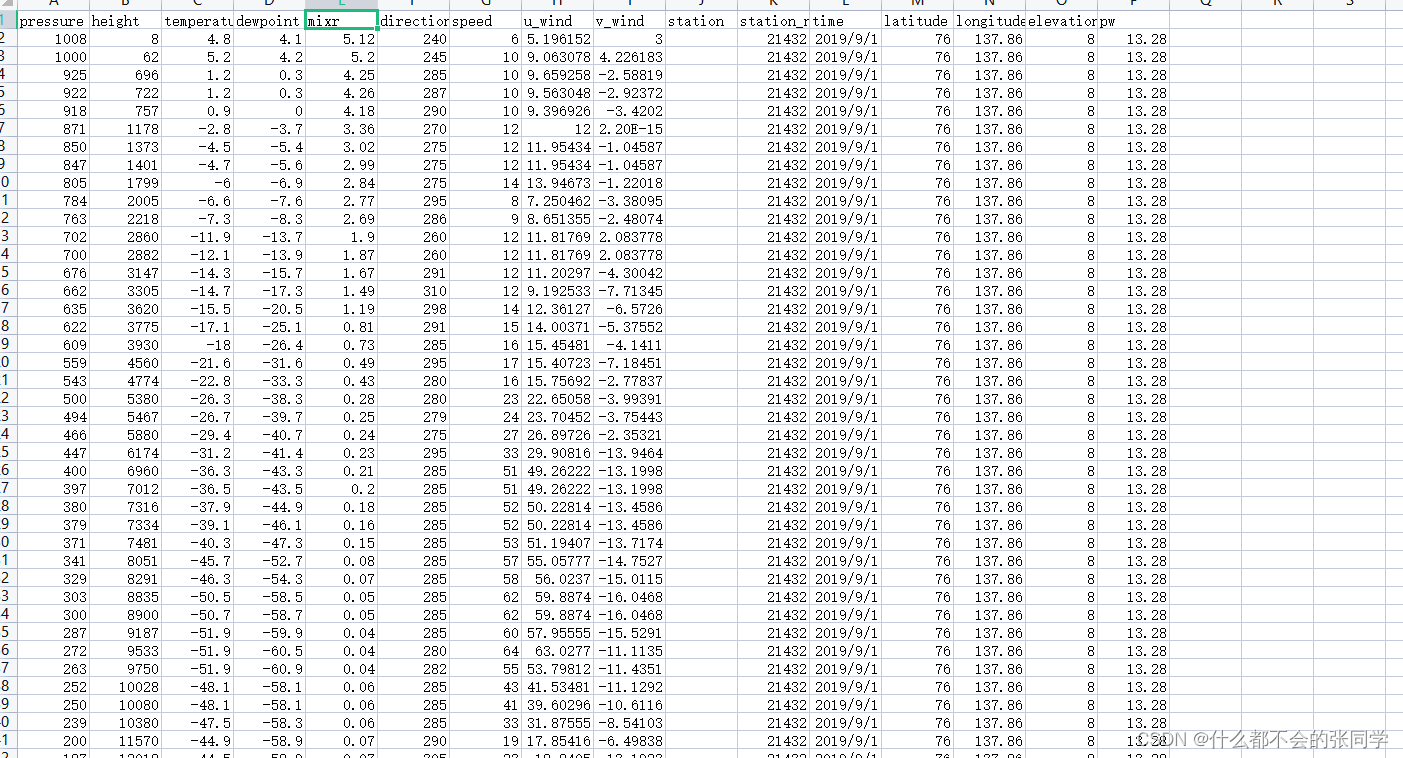Click the u_wind cell 17.85416
The height and width of the screenshot is (758, 1403).
[x=557, y=741]
